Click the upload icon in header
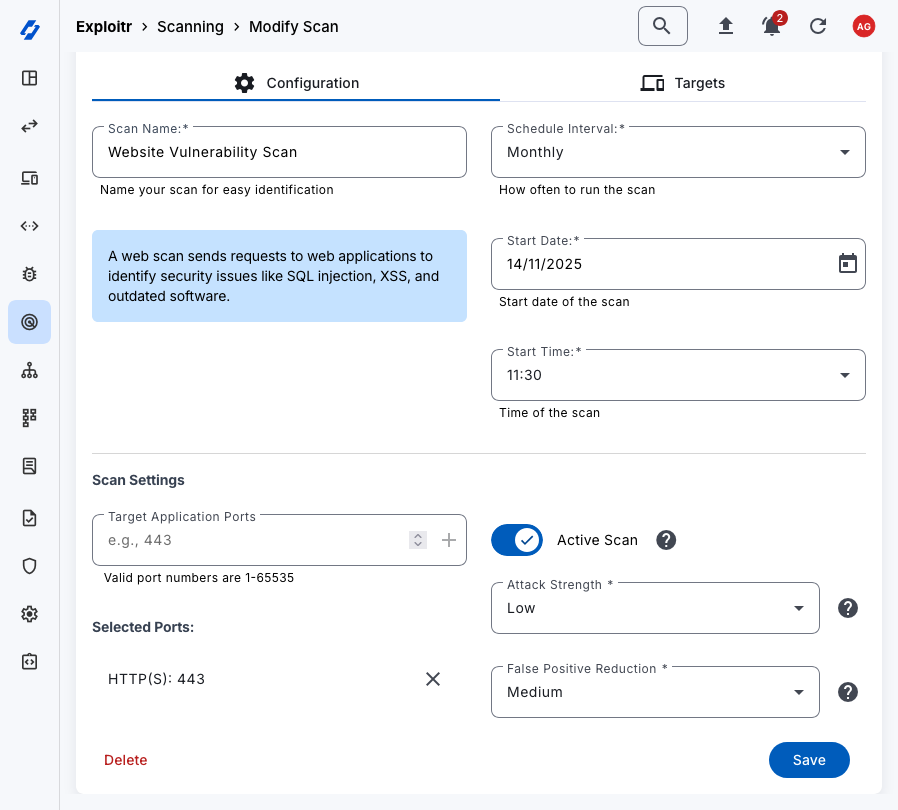898x810 pixels. pos(726,26)
